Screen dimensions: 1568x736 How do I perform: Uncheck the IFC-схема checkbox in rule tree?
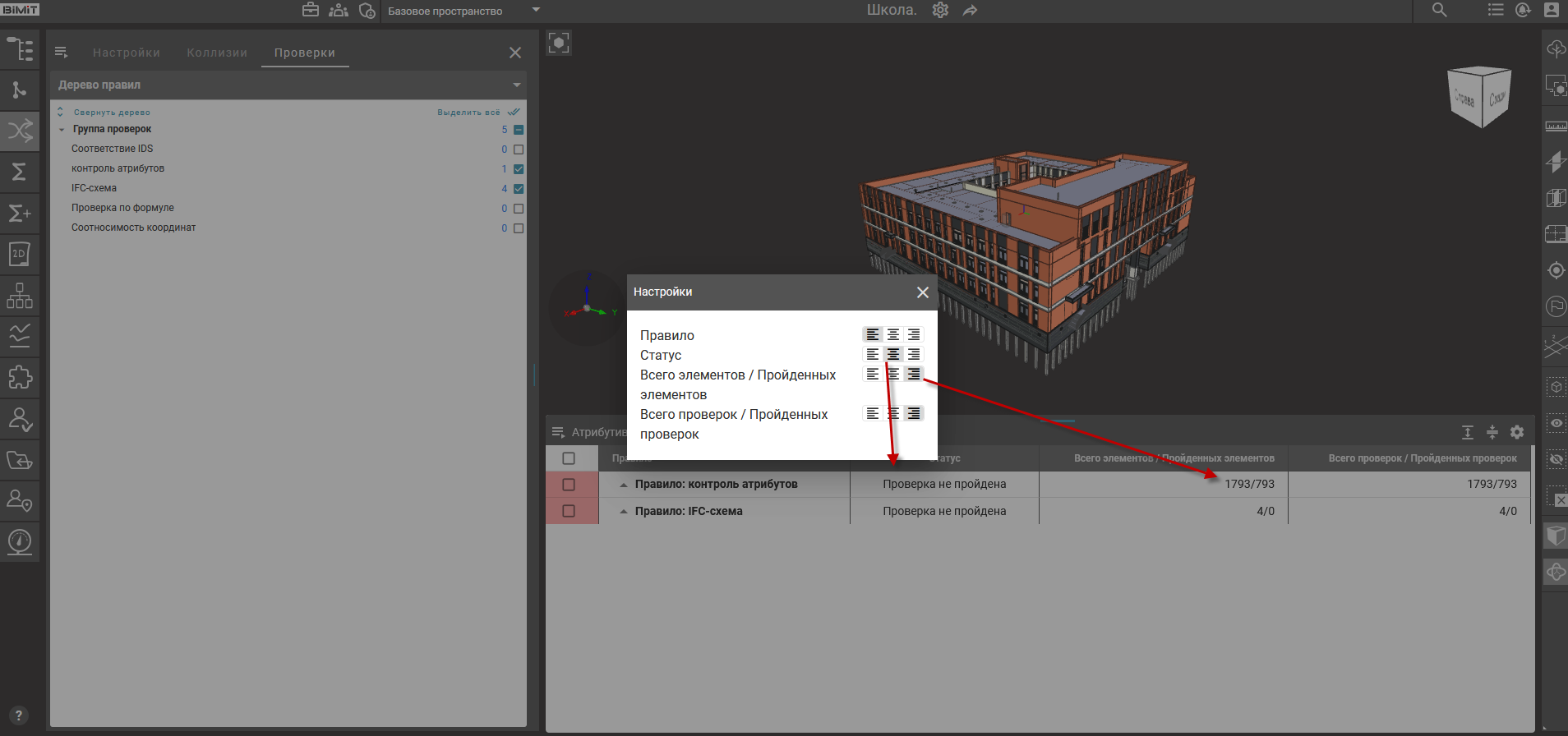pyautogui.click(x=519, y=189)
